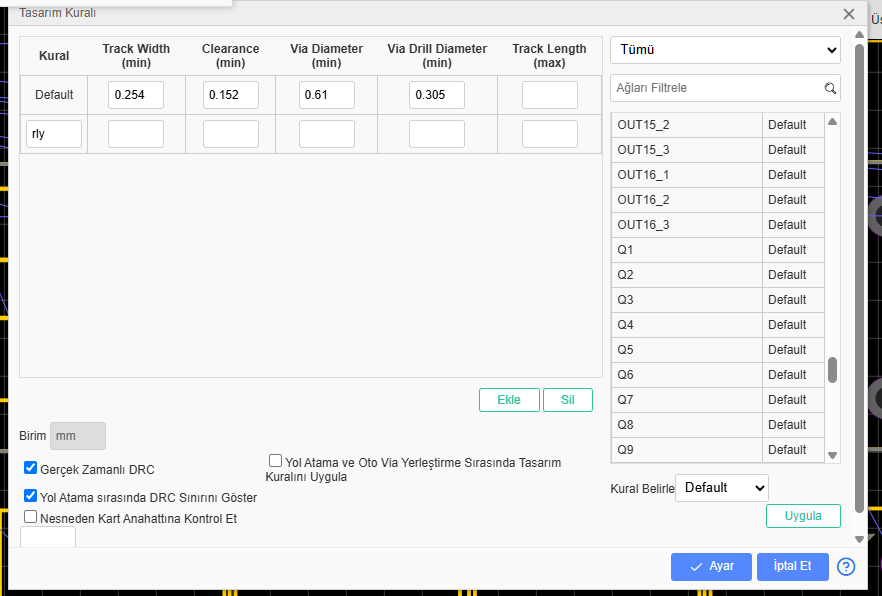882x596 pixels.
Task: Click dialog scrollbar up arrow
Action: [x=859, y=35]
